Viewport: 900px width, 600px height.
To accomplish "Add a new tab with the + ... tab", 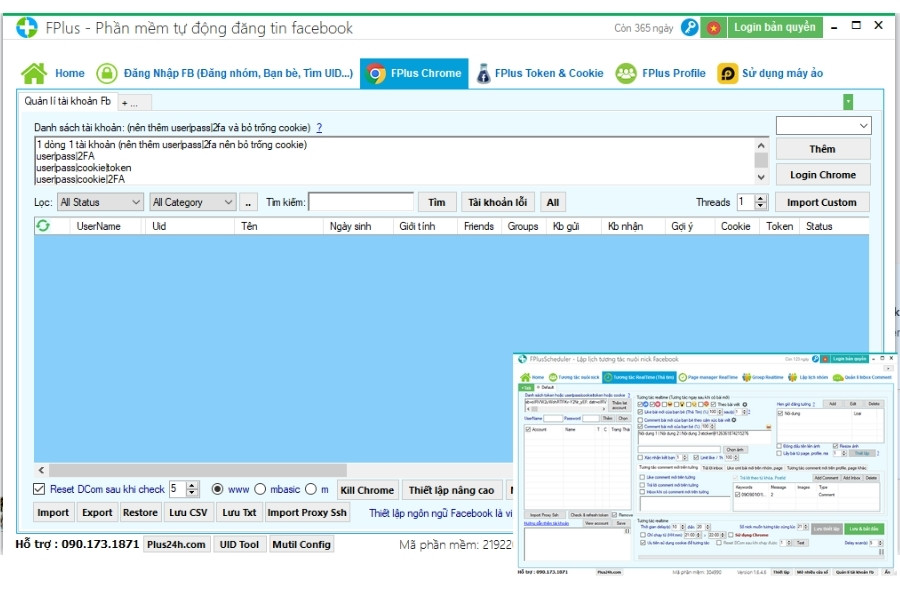I will coord(135,103).
